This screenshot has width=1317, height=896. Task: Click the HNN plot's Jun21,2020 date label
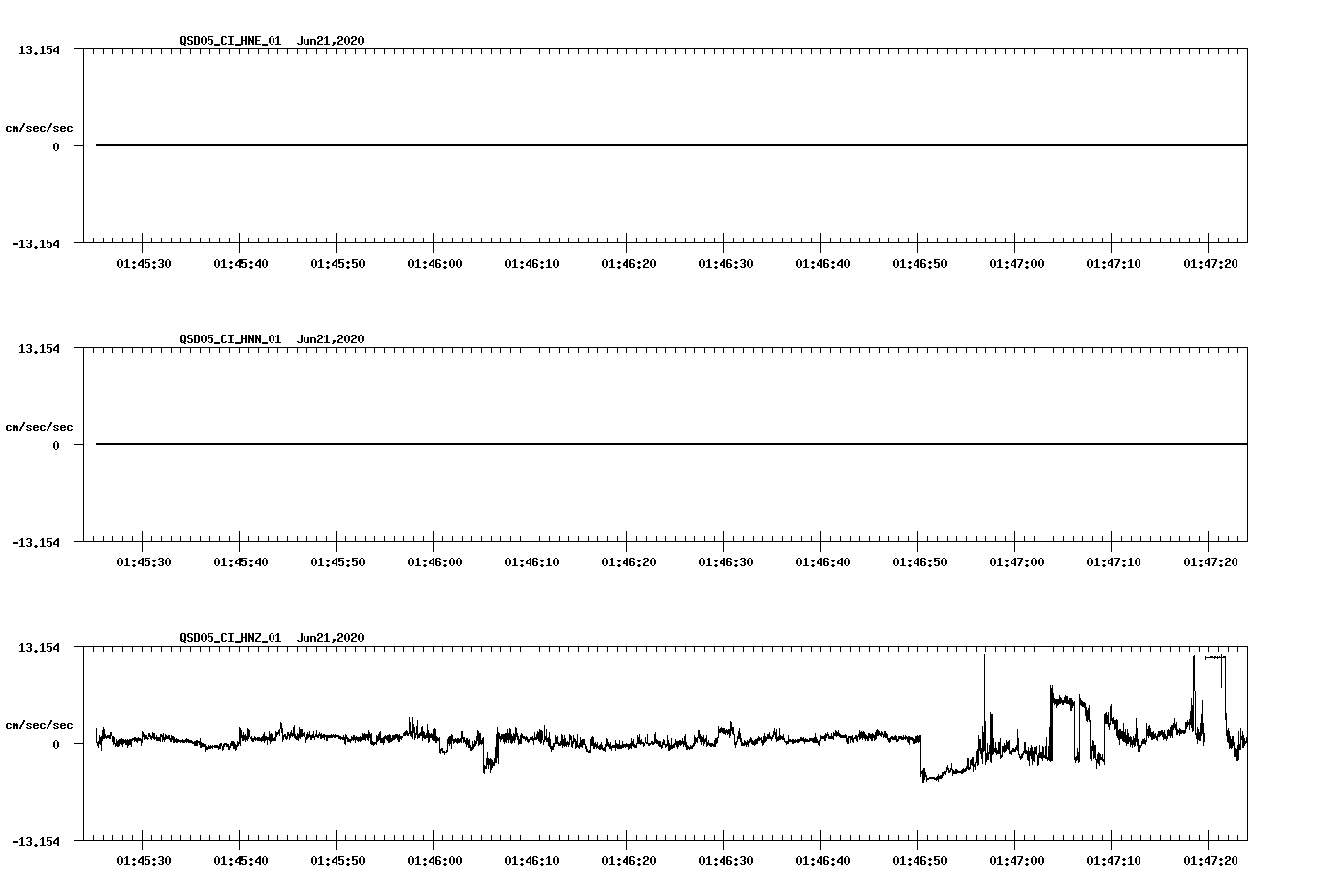(331, 339)
